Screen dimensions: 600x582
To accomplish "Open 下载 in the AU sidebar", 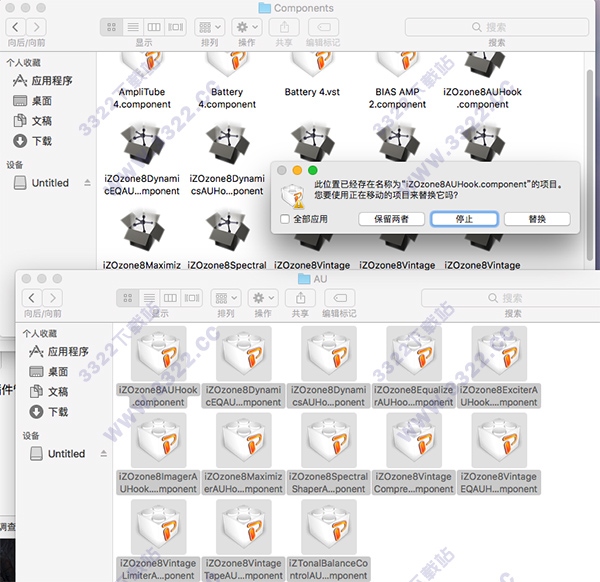I will 49,412.
